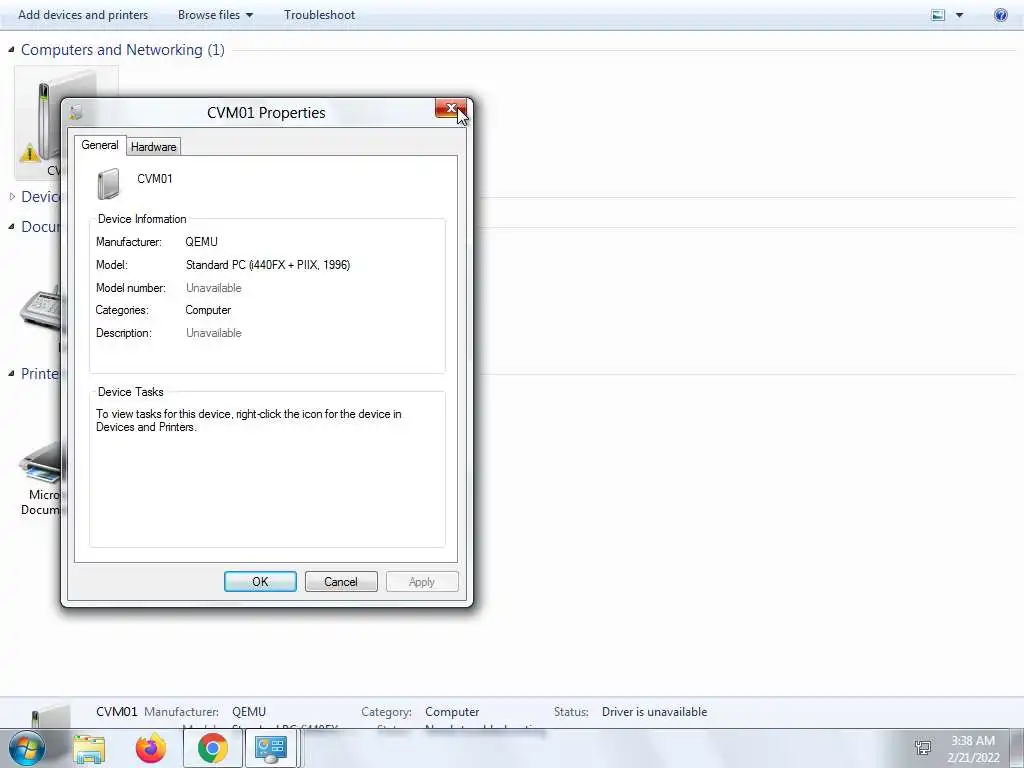Click the CVM01 icon in the dialog
Viewport: 1024px width, 768px height.
[109, 184]
